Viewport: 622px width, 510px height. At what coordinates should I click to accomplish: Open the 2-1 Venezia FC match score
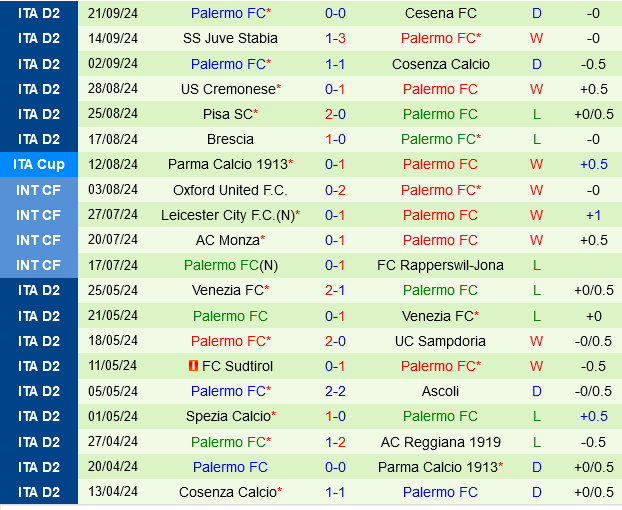(336, 290)
